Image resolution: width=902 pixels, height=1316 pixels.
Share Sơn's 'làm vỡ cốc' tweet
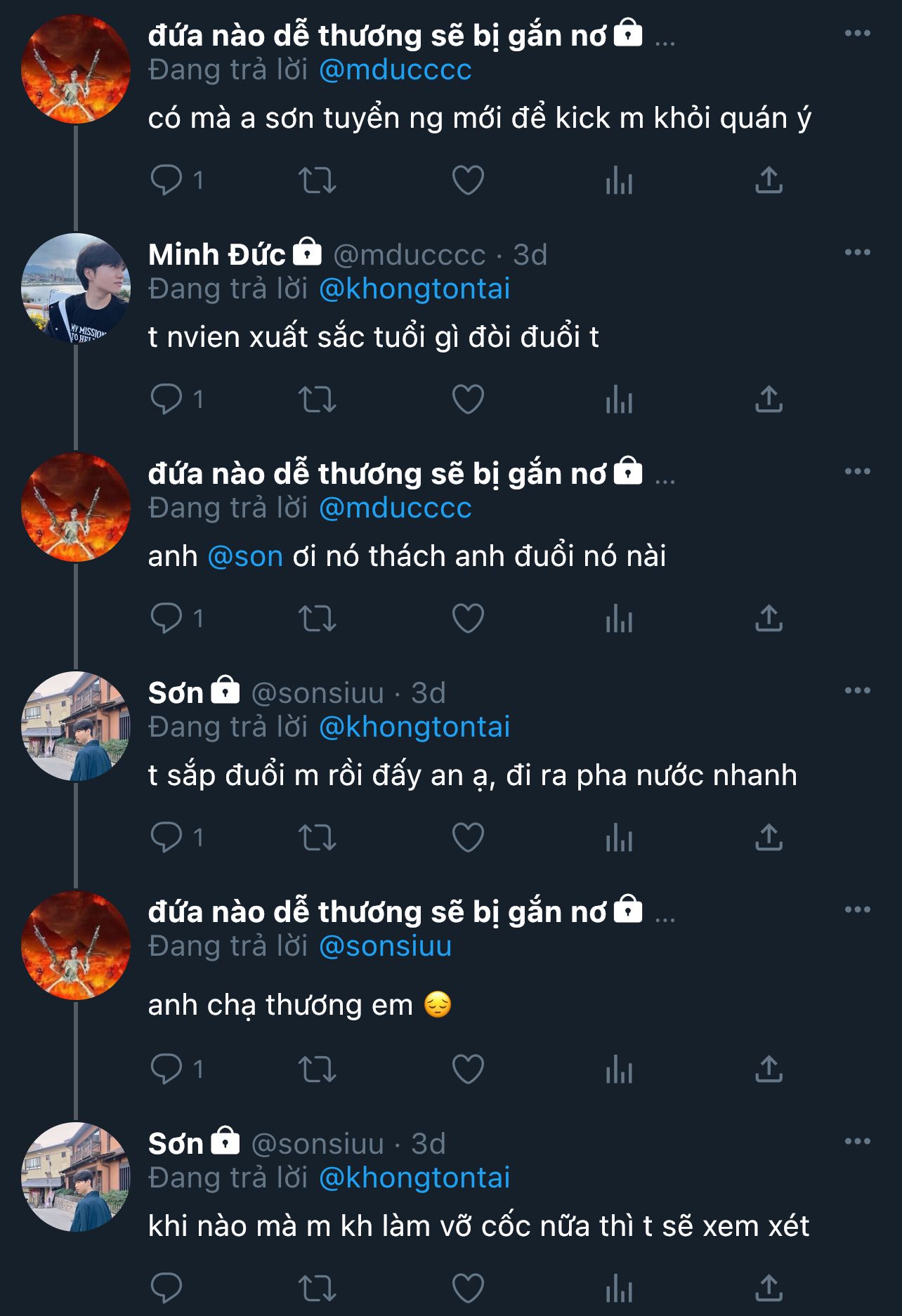[769, 1288]
